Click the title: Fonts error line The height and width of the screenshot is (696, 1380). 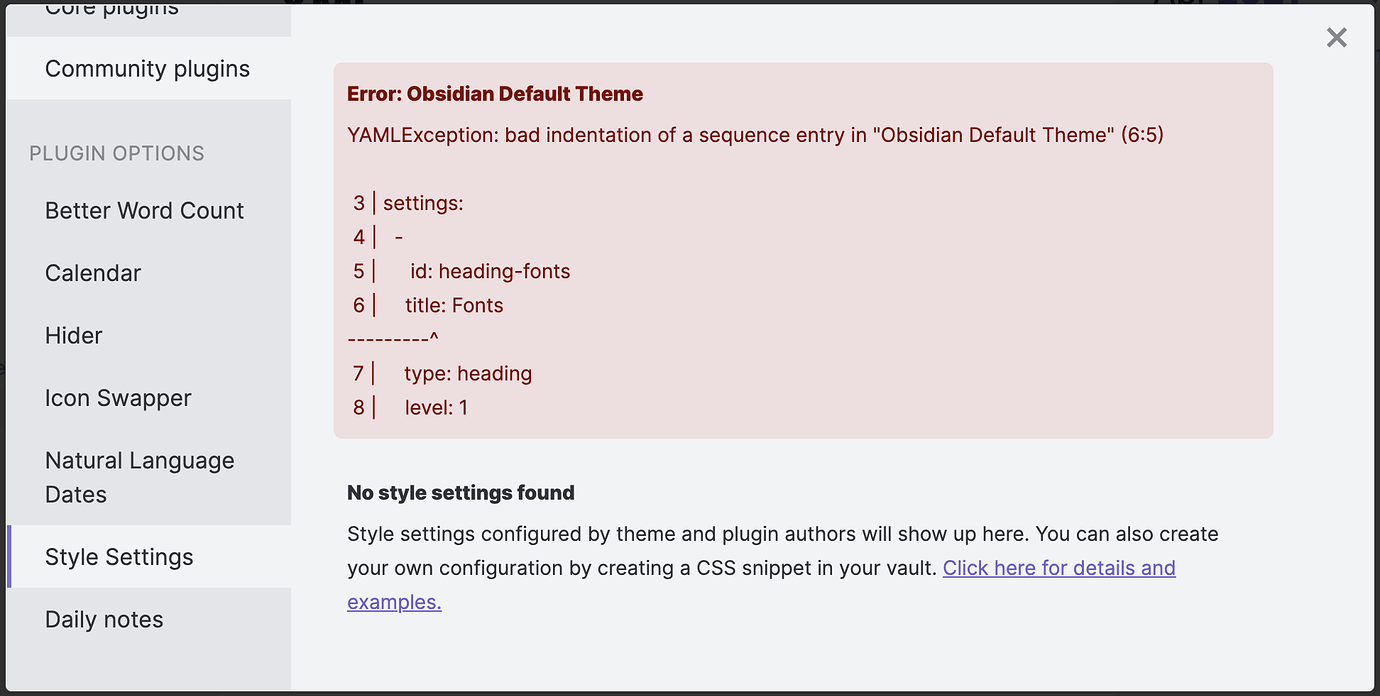click(454, 305)
